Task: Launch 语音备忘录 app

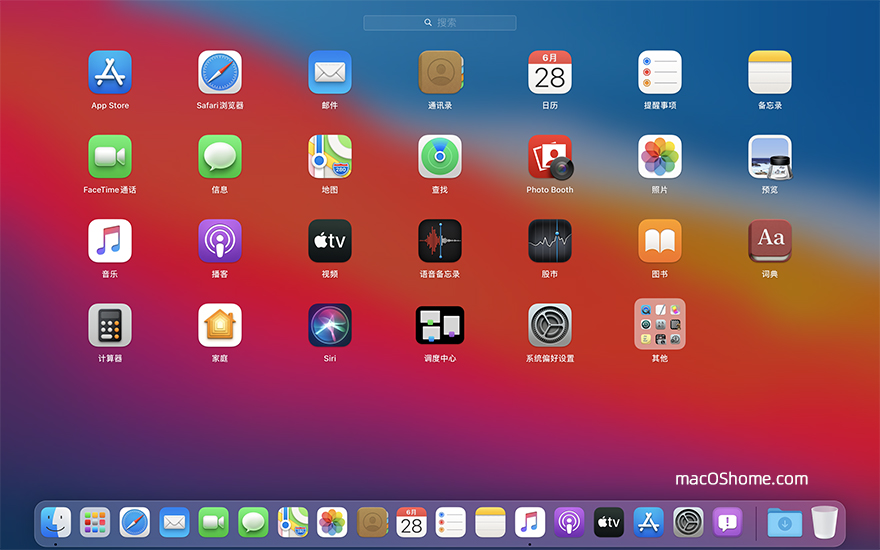Action: pos(440,241)
